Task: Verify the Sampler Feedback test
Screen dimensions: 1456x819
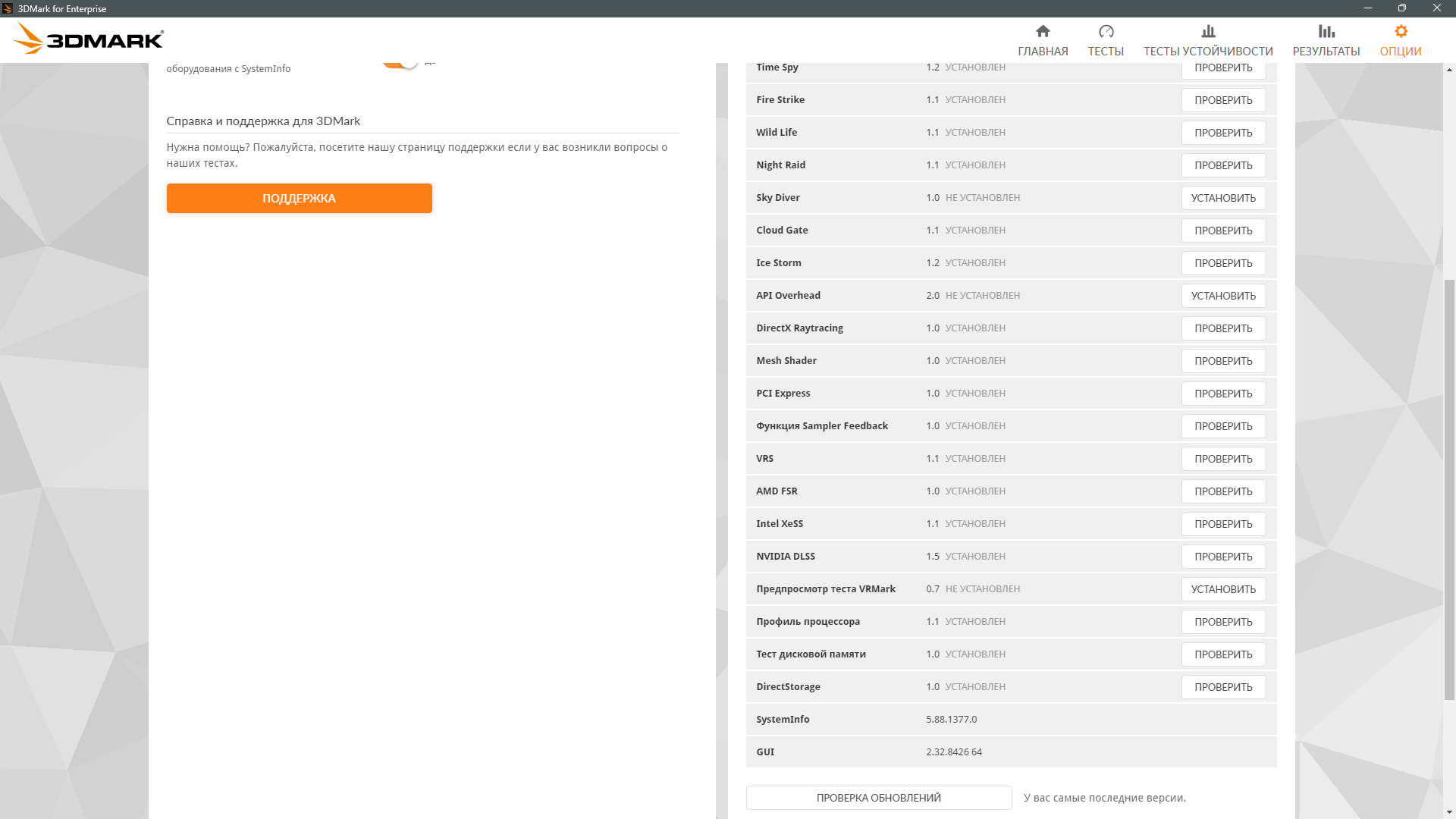Action: 1223,426
